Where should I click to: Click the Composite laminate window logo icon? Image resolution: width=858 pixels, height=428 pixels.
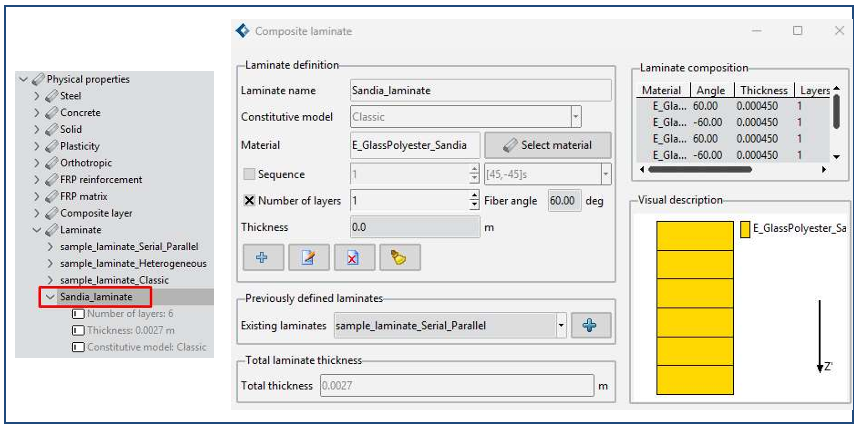[241, 31]
